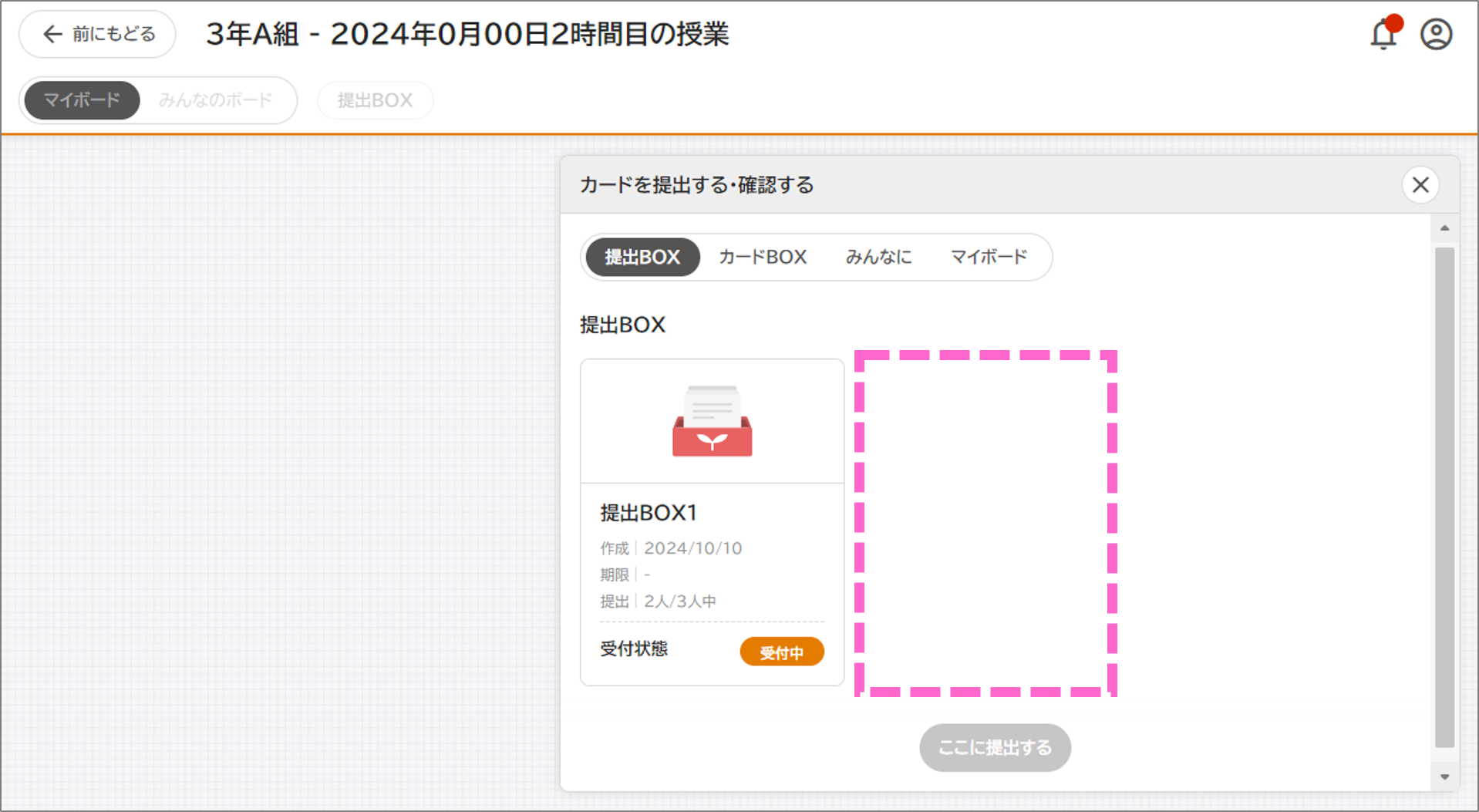Screen dimensions: 1479x812
Task: Select the カードBOX tab
Action: click(x=763, y=257)
